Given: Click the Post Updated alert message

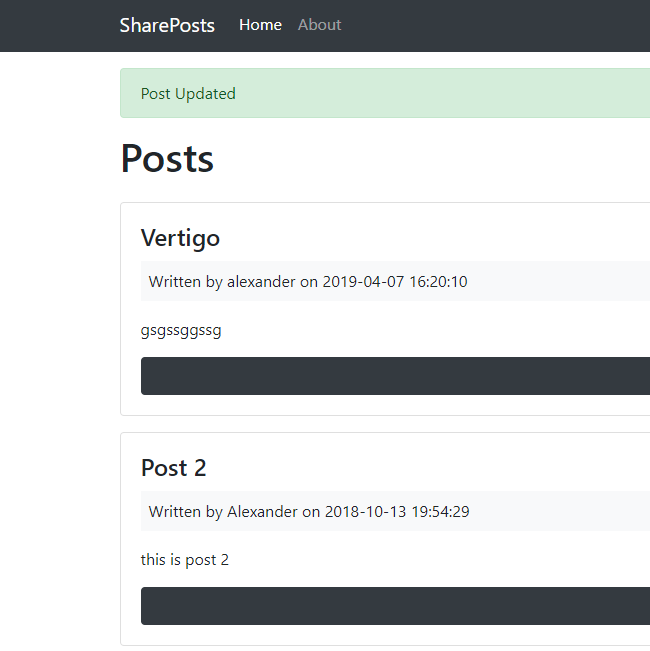Looking at the screenshot, I should click(188, 94).
